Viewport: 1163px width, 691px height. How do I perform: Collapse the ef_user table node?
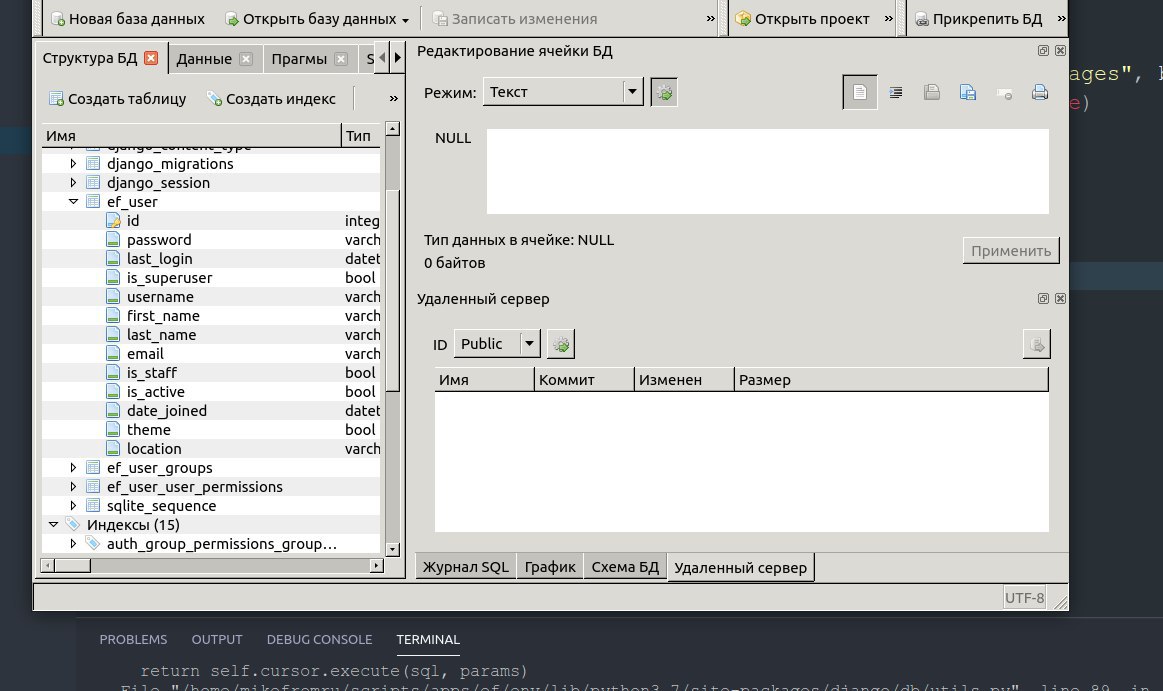pos(73,201)
